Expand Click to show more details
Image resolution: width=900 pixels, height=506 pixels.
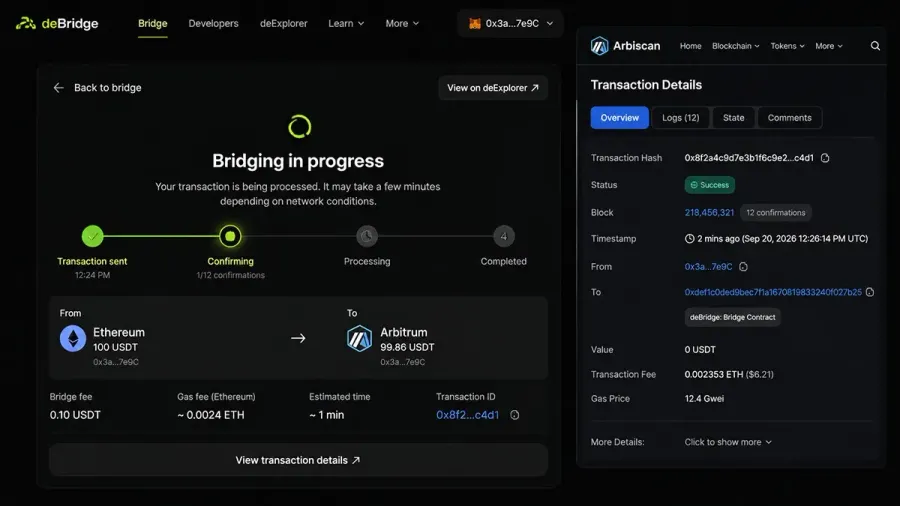pos(728,442)
